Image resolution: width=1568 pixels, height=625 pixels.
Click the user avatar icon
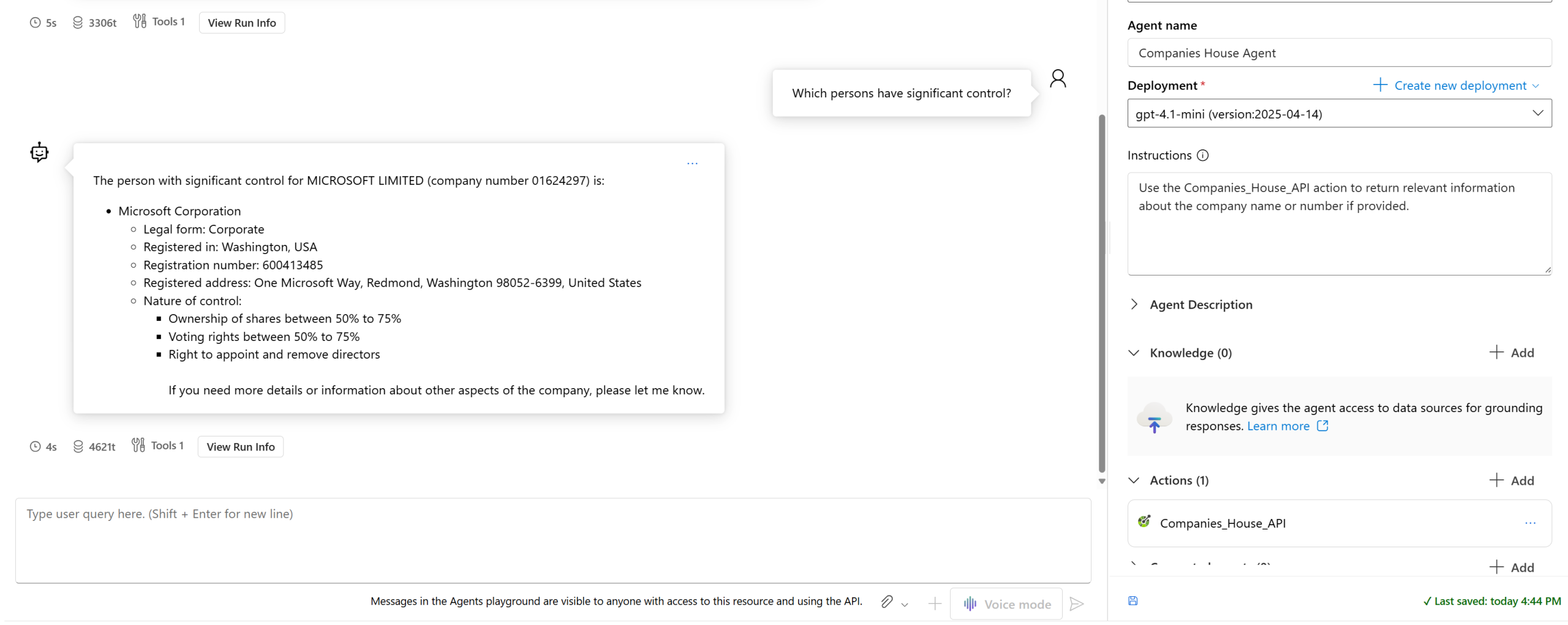click(x=1058, y=79)
